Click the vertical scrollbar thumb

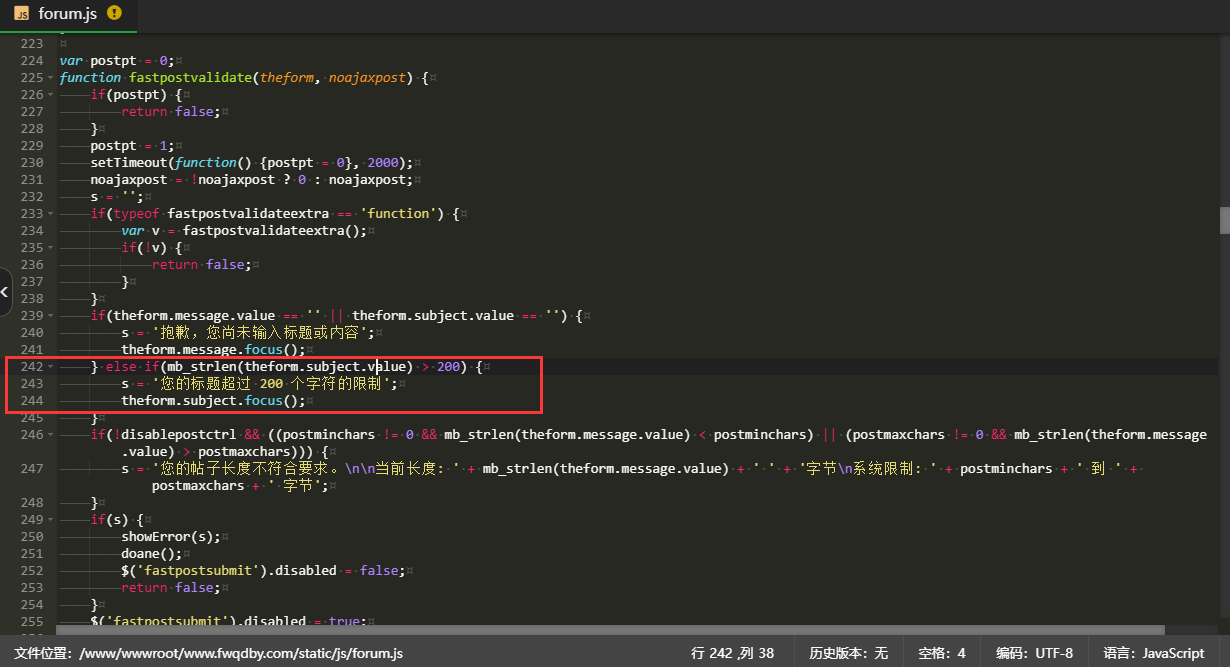[x=1223, y=220]
